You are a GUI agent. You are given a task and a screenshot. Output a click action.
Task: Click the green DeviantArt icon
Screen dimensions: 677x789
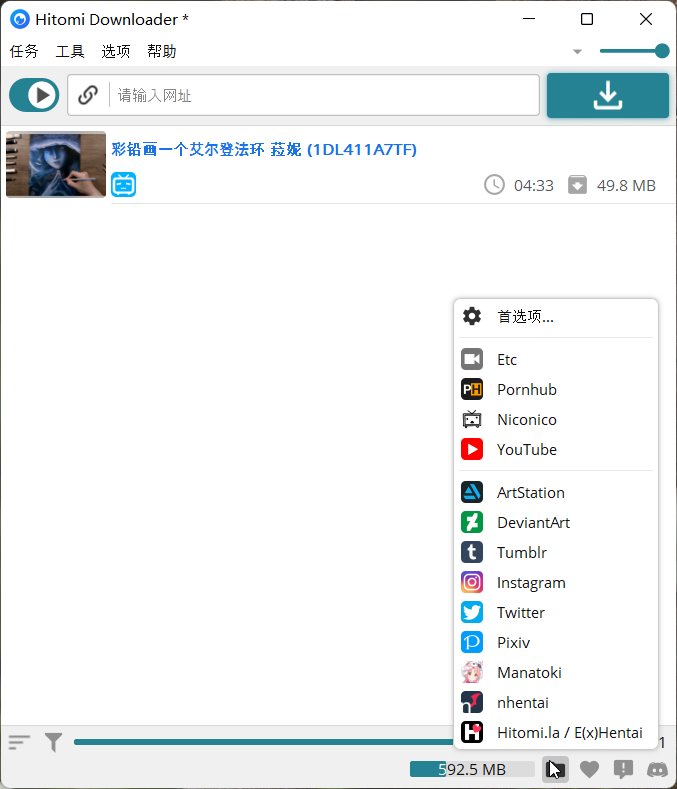[x=472, y=522]
